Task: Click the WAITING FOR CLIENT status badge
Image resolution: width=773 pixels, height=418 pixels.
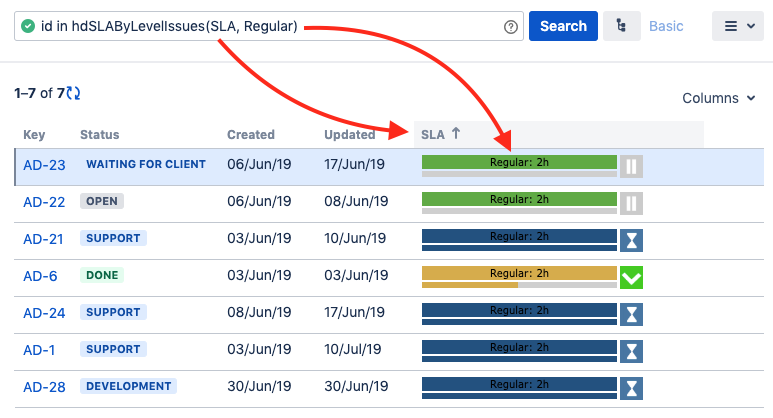Action: point(145,164)
